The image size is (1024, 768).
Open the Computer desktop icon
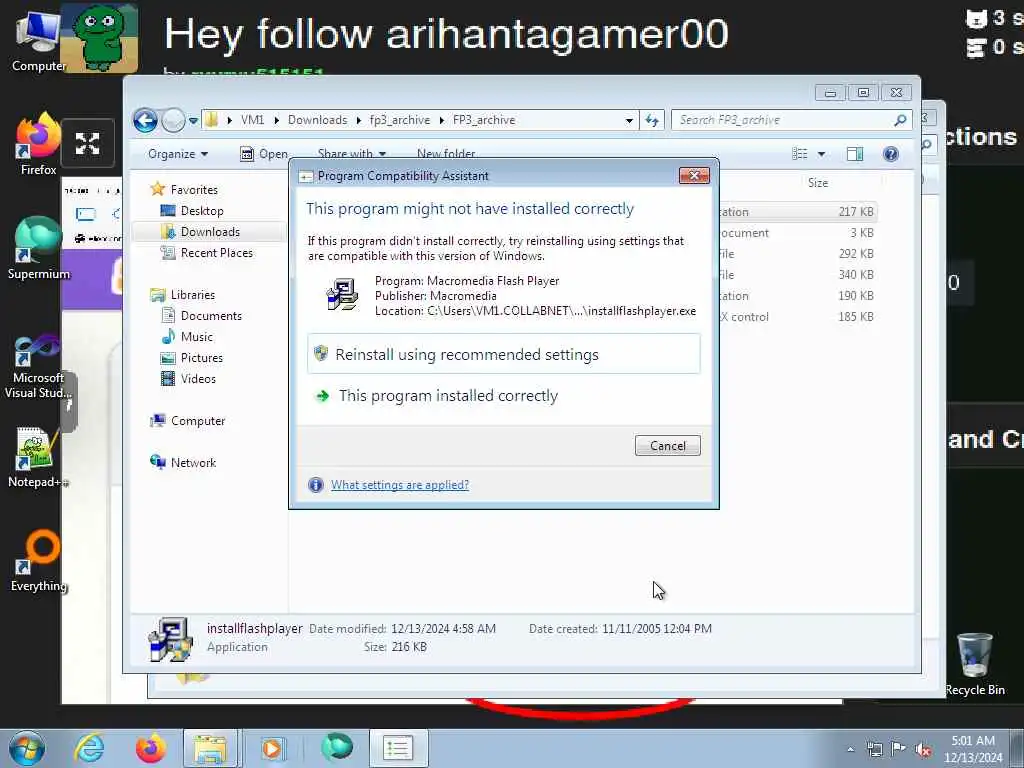pos(38,40)
